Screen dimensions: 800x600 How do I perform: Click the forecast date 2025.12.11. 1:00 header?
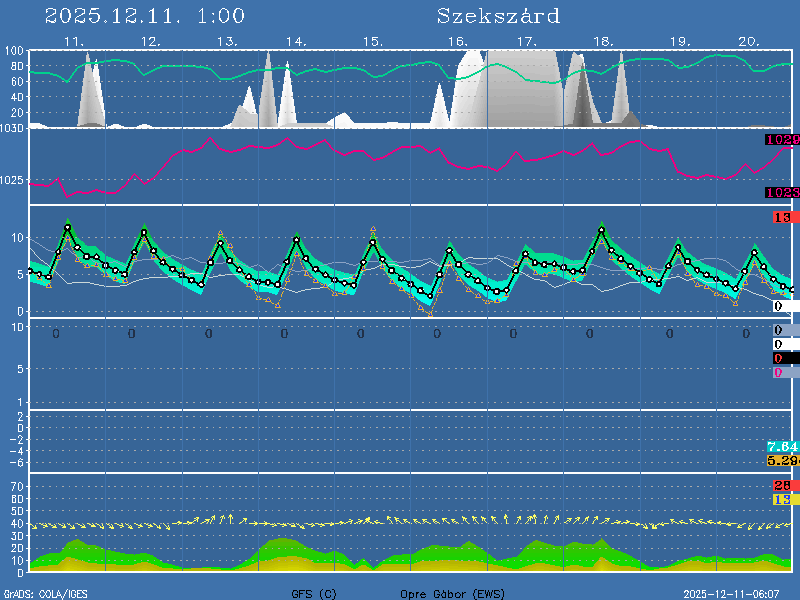(x=145, y=16)
